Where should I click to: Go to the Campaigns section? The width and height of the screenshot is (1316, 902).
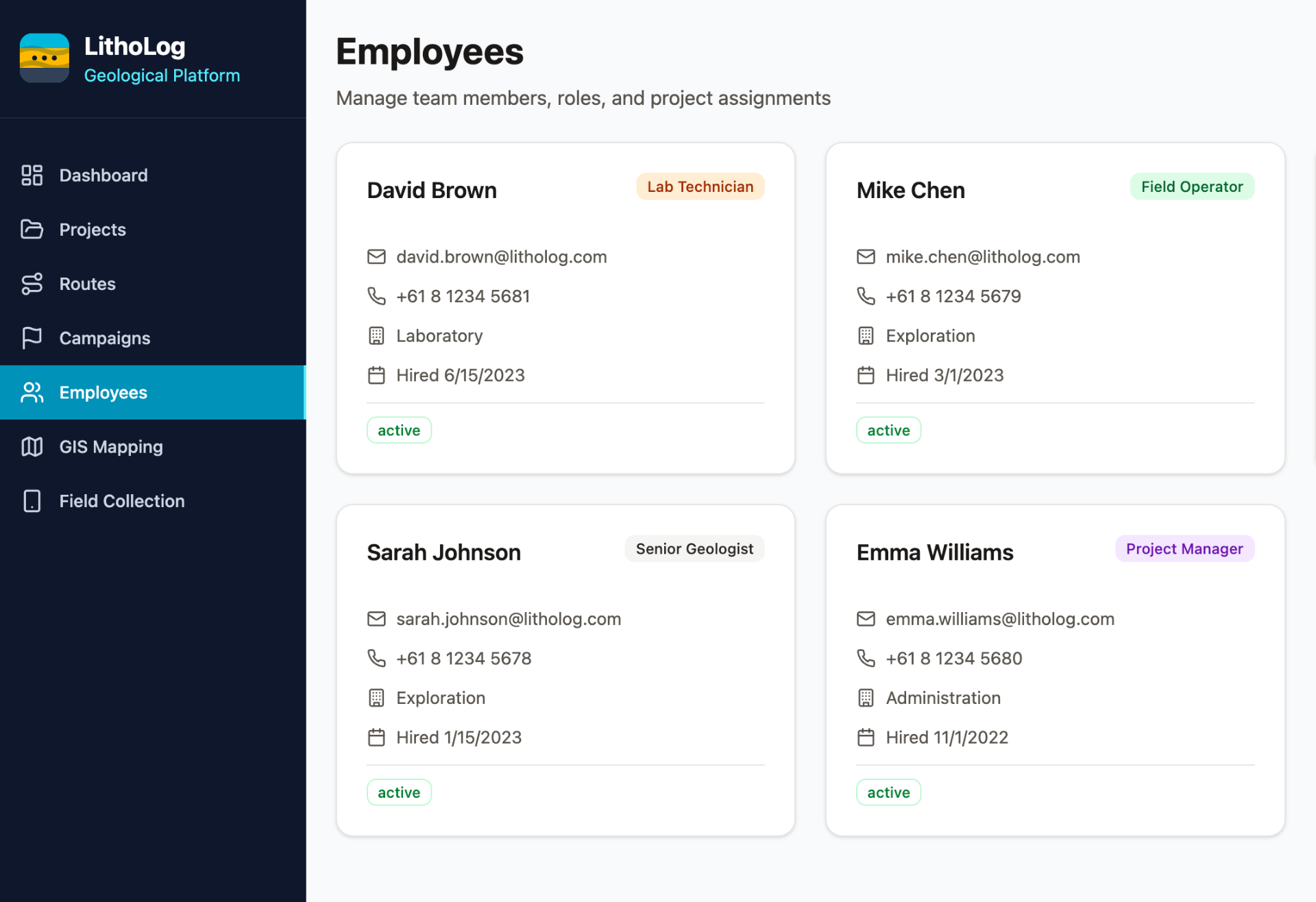pyautogui.click(x=104, y=338)
